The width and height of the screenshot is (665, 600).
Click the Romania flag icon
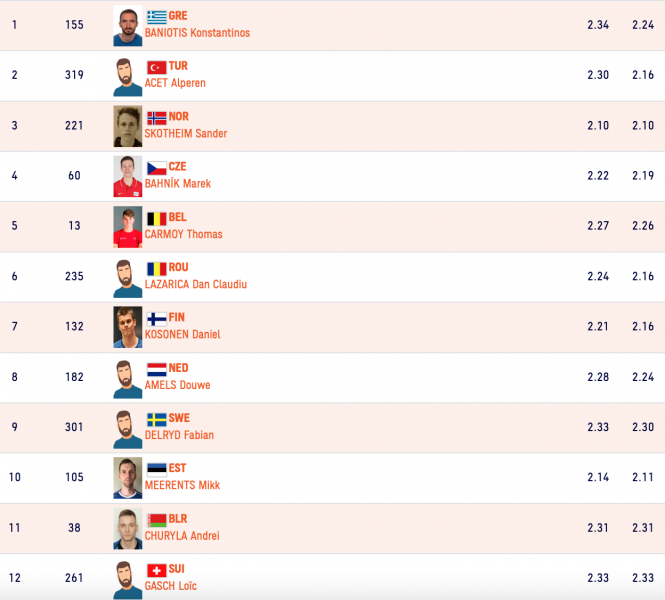pos(156,268)
